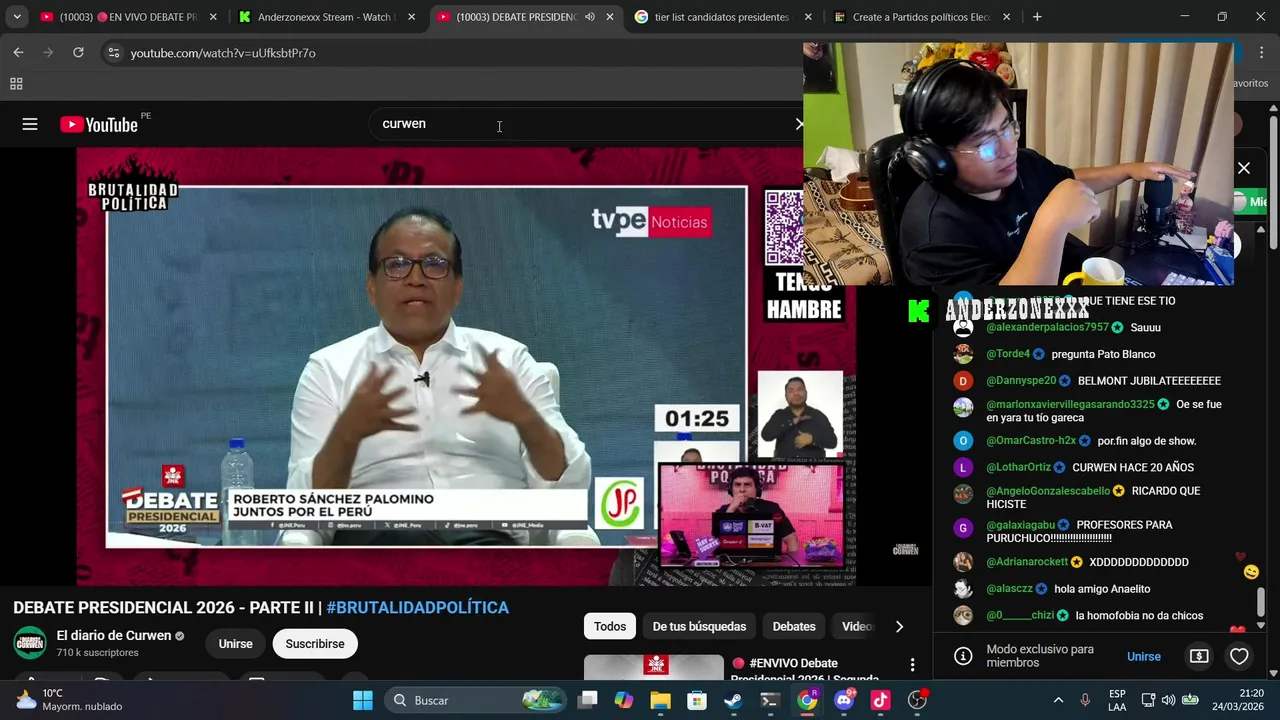Viewport: 1280px width, 720px height.
Task: Go to YouTube home via logo
Action: [99, 124]
